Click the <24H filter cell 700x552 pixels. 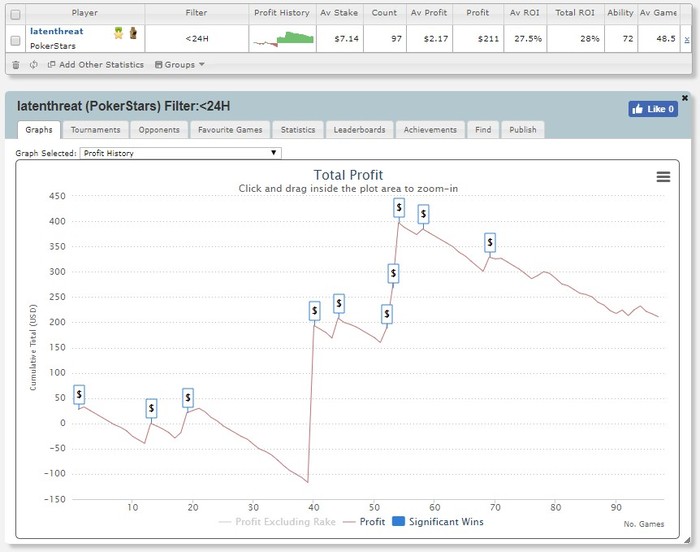pyautogui.click(x=197, y=39)
